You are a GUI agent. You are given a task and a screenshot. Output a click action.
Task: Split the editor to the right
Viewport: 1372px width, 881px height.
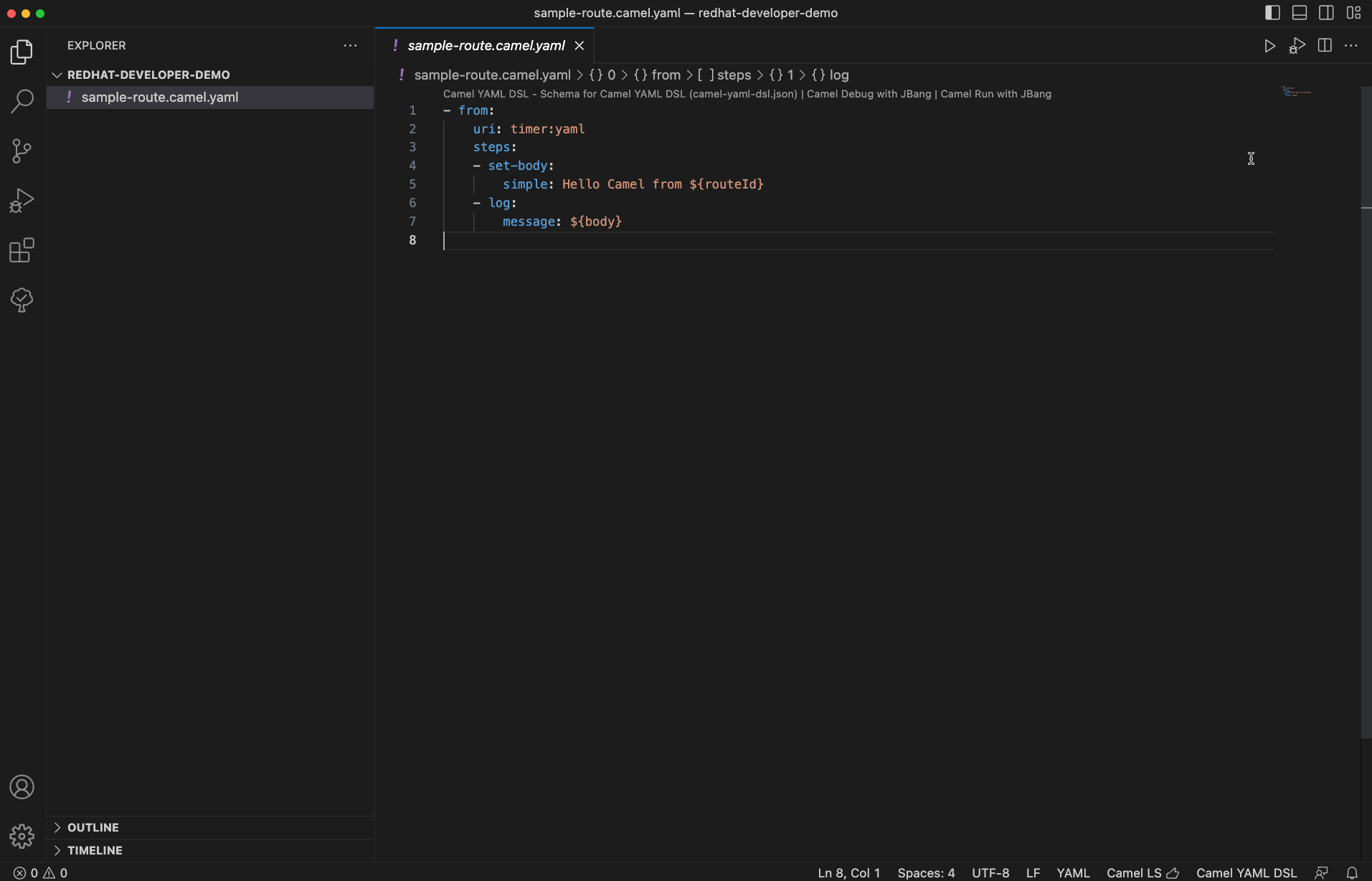(1325, 45)
